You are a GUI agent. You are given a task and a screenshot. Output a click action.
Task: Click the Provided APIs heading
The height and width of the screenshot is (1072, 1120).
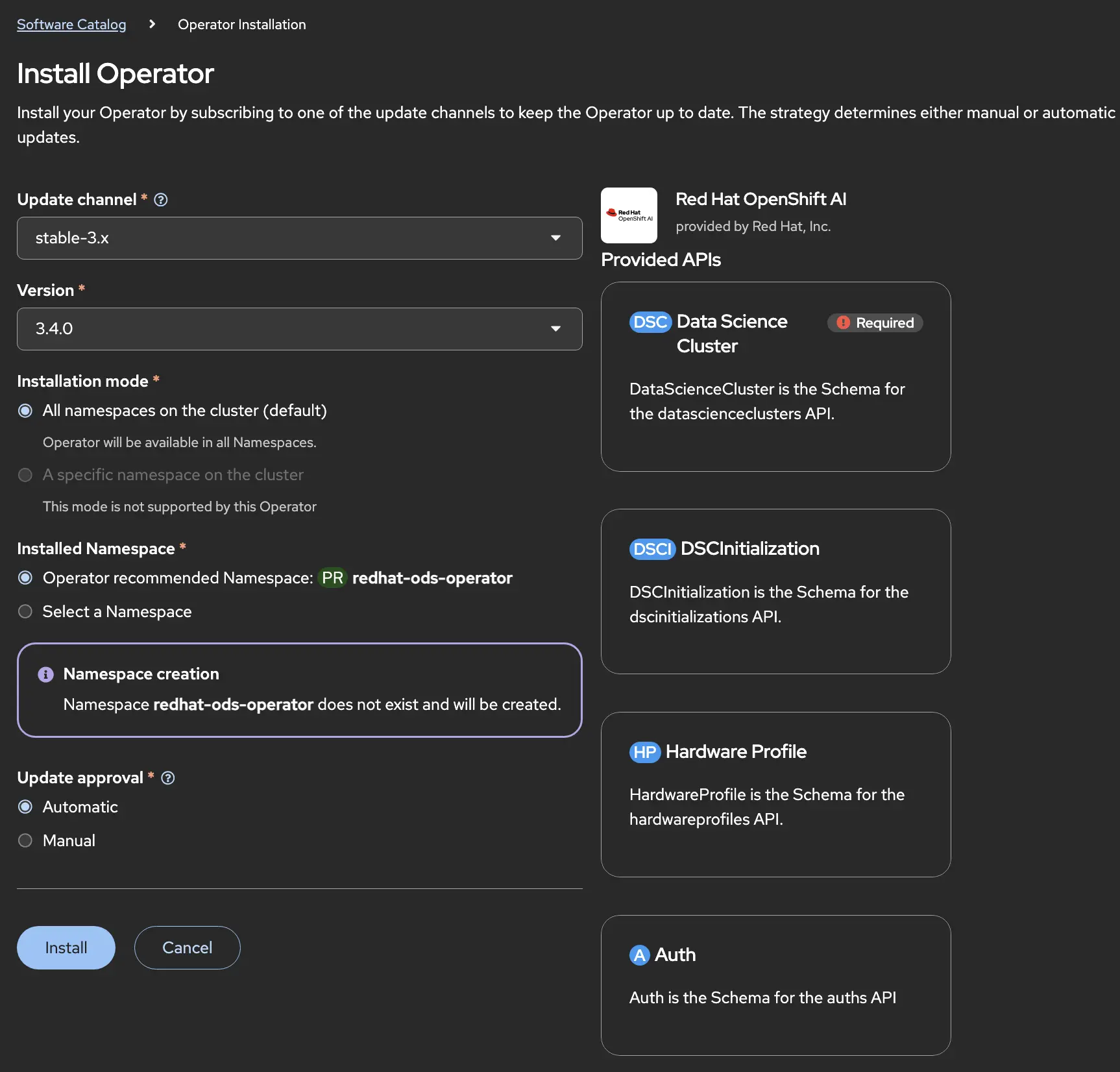[x=661, y=260]
